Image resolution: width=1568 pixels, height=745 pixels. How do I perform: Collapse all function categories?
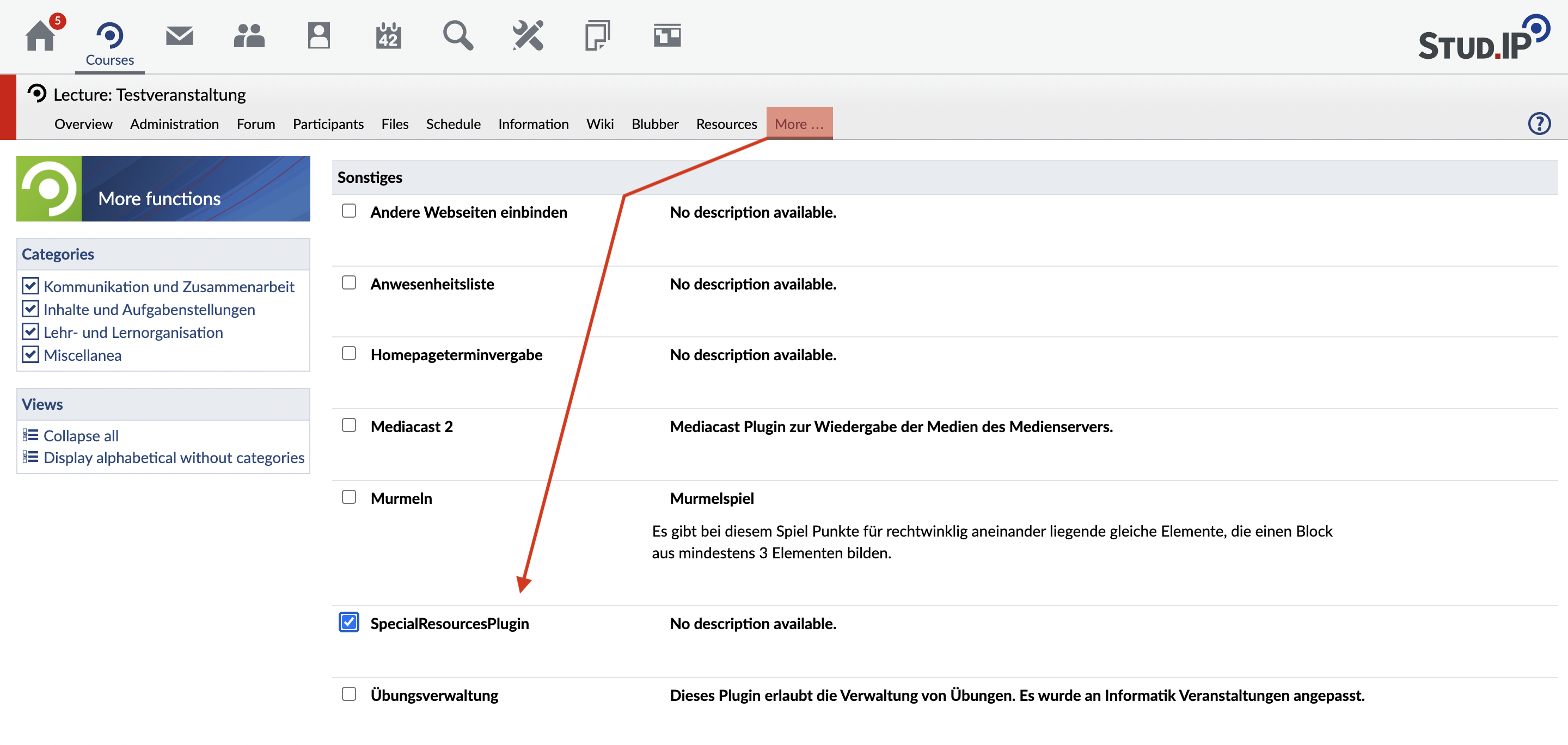pyautogui.click(x=81, y=436)
